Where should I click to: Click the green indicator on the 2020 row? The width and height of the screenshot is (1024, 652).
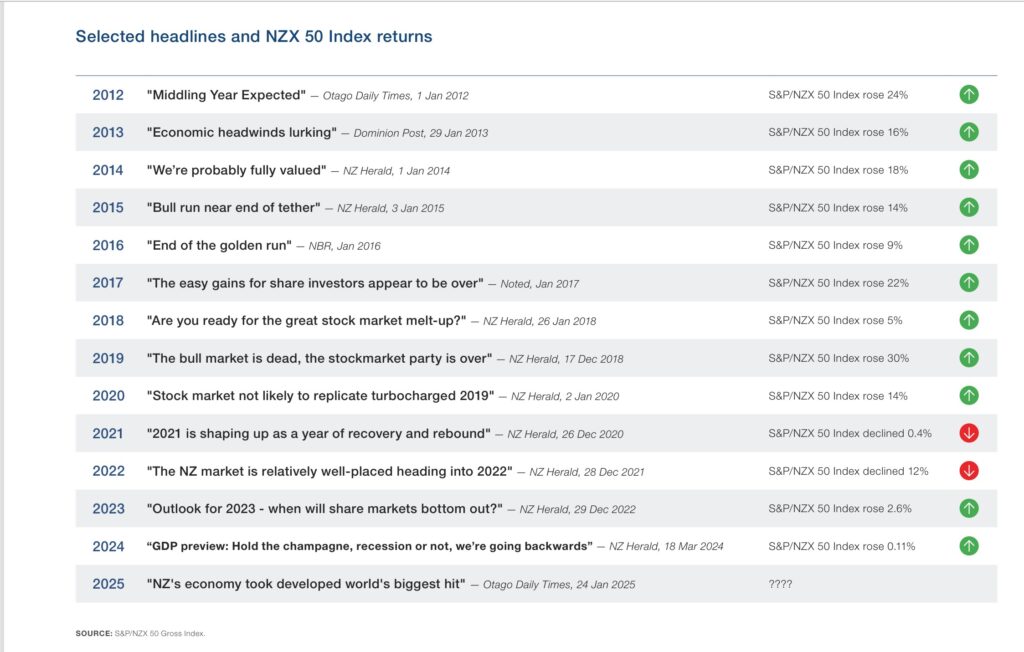tap(968, 395)
